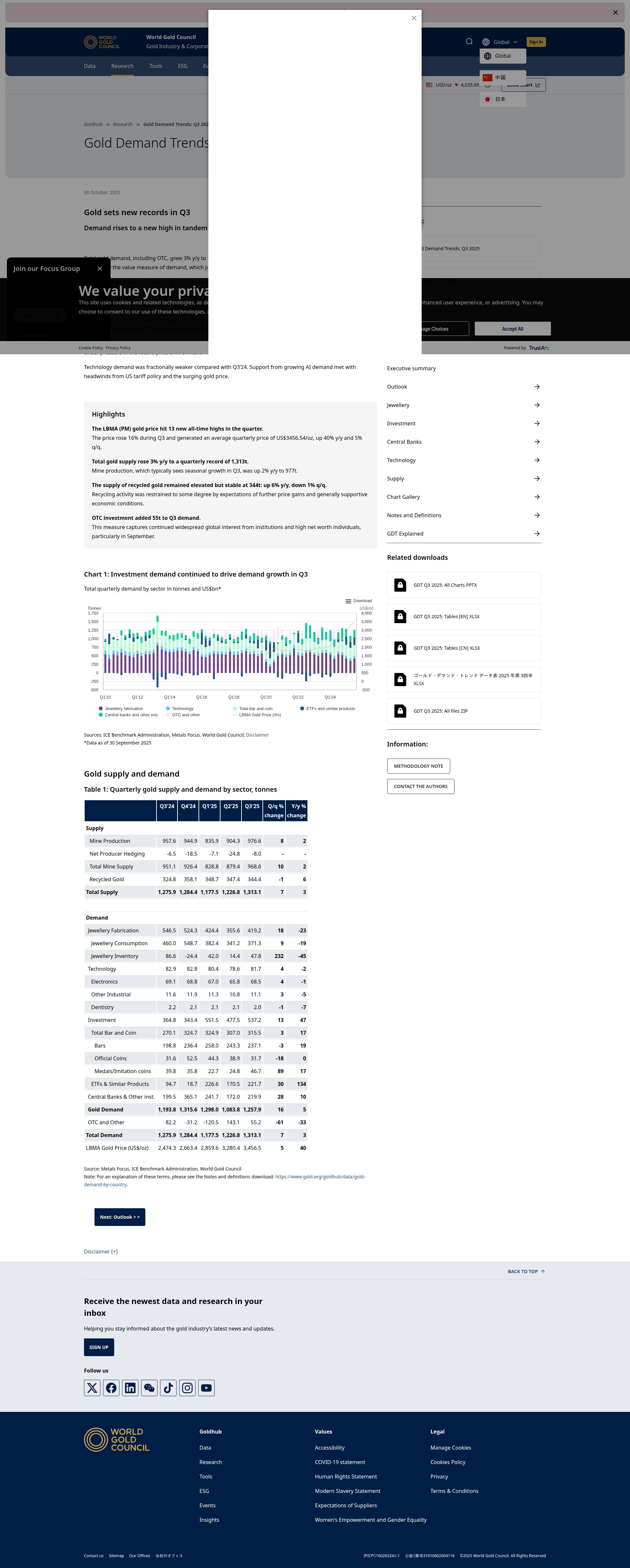Open Modern Slavery Statement footer link
The width and height of the screenshot is (630, 1568).
(x=347, y=1491)
